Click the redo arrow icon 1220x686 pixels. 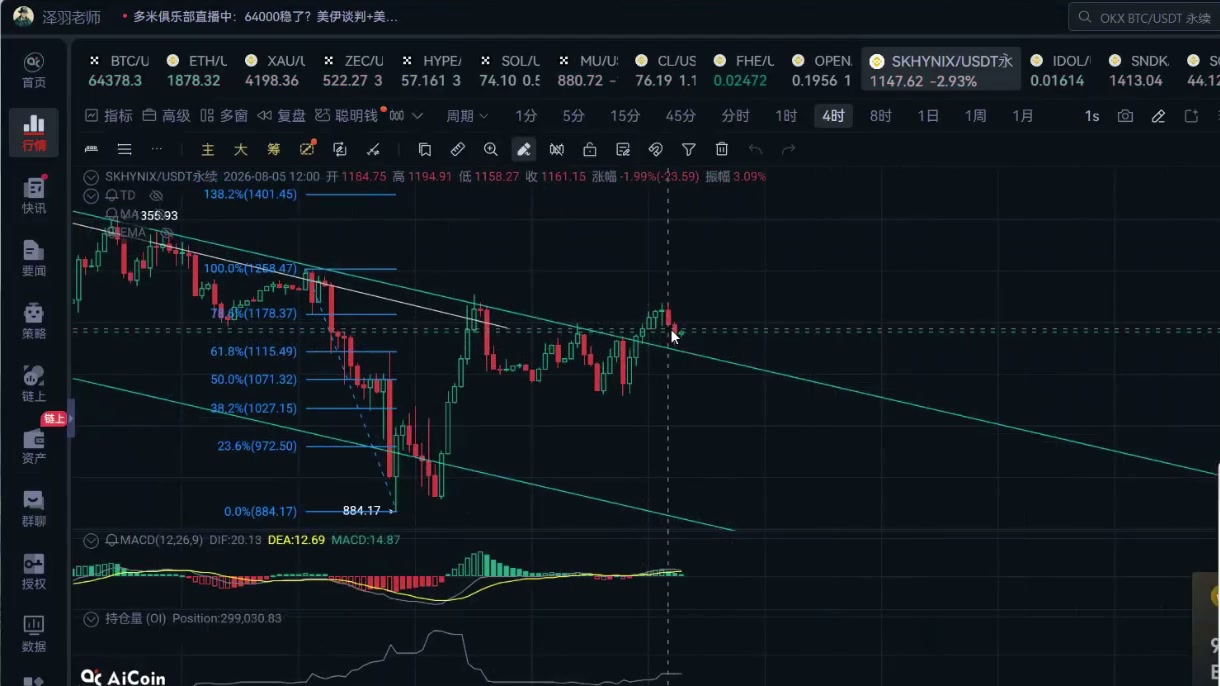click(788, 149)
